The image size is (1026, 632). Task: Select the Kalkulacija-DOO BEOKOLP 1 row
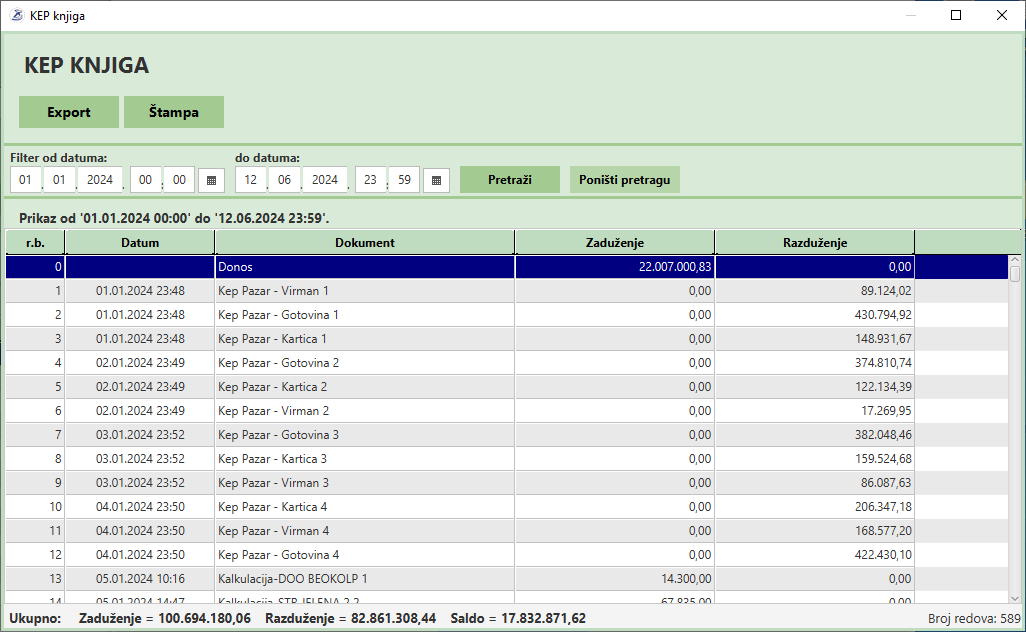(364, 579)
